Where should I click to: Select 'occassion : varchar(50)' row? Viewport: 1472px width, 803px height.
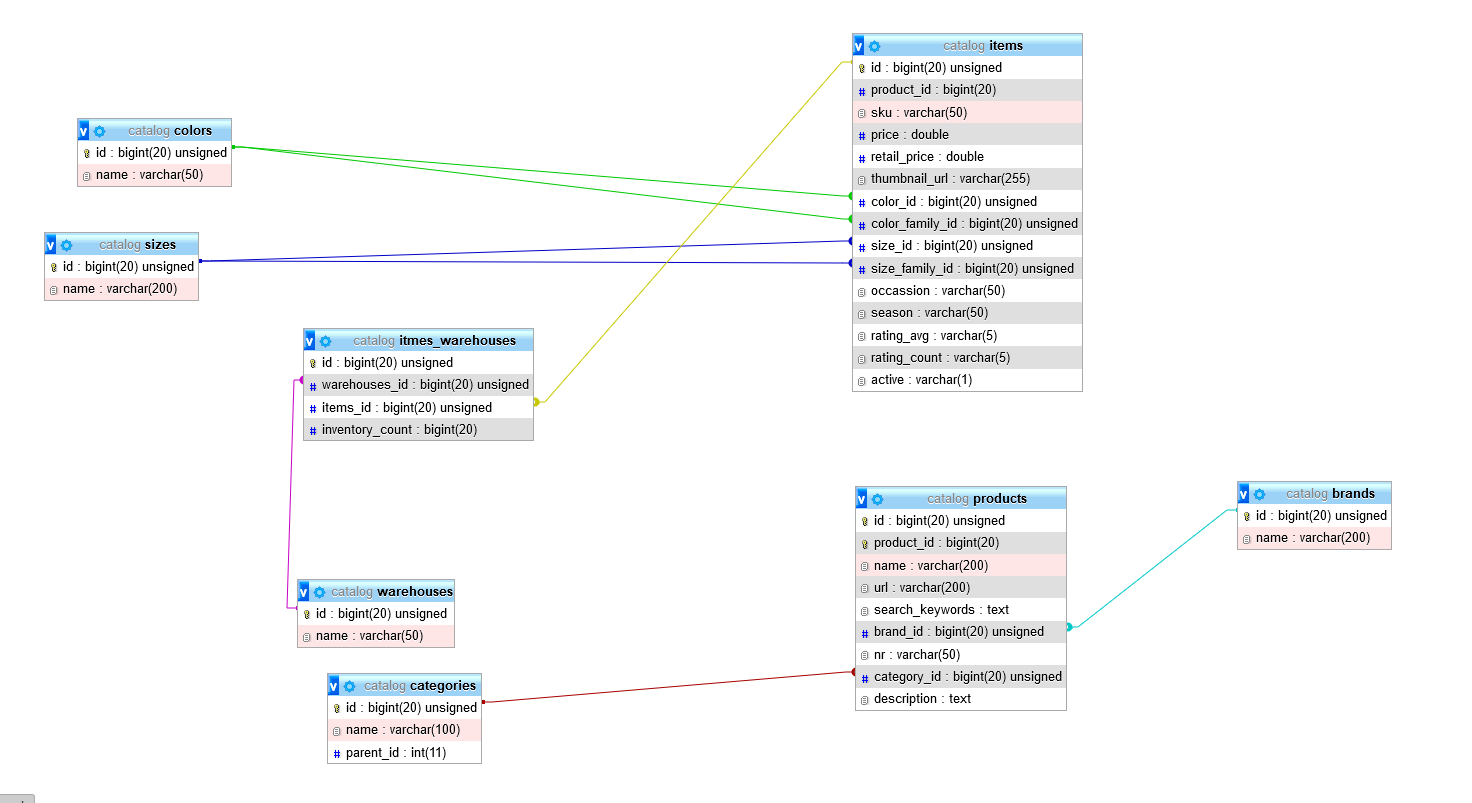(967, 291)
